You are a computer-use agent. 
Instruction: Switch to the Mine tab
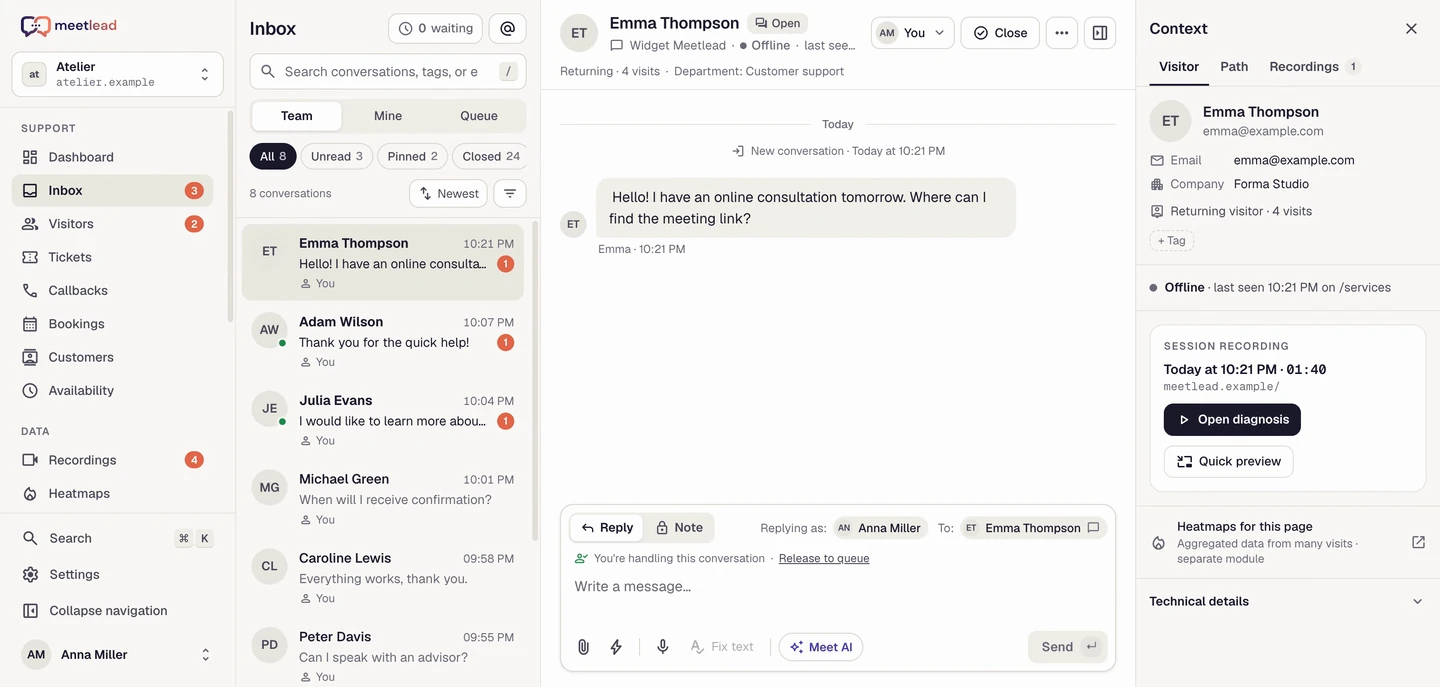click(x=388, y=116)
